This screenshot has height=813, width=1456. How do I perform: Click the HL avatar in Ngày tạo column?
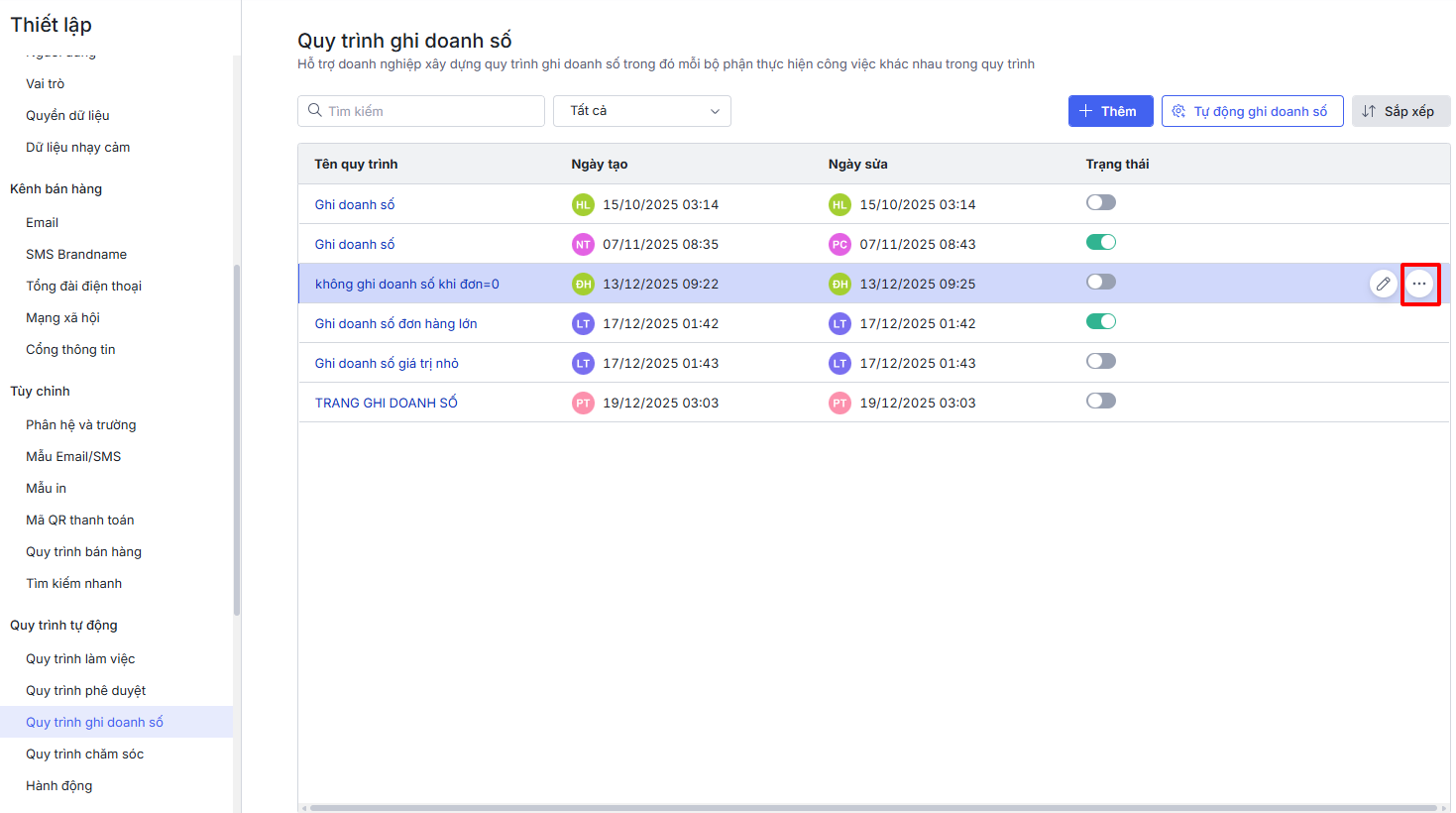coord(583,205)
